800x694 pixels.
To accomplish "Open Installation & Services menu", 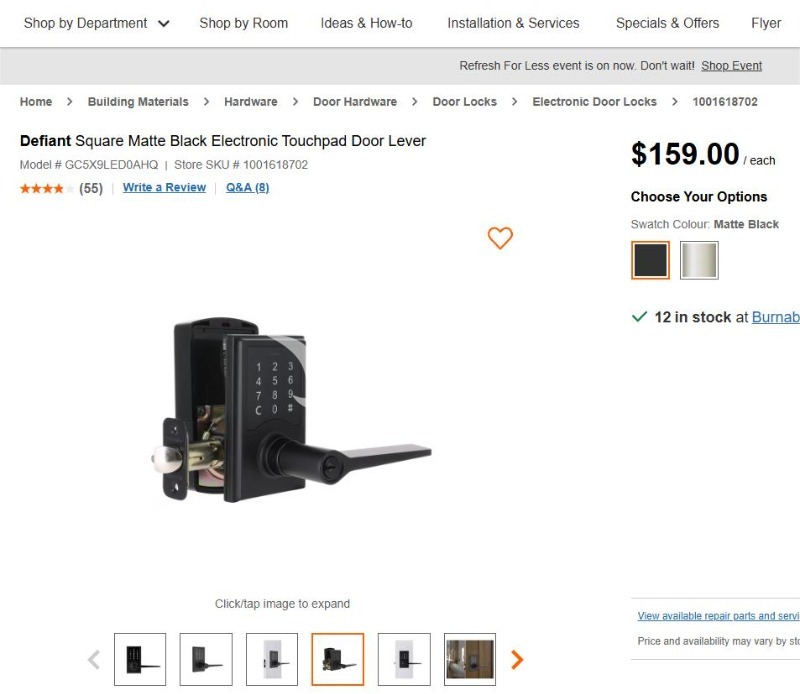I will pos(513,23).
